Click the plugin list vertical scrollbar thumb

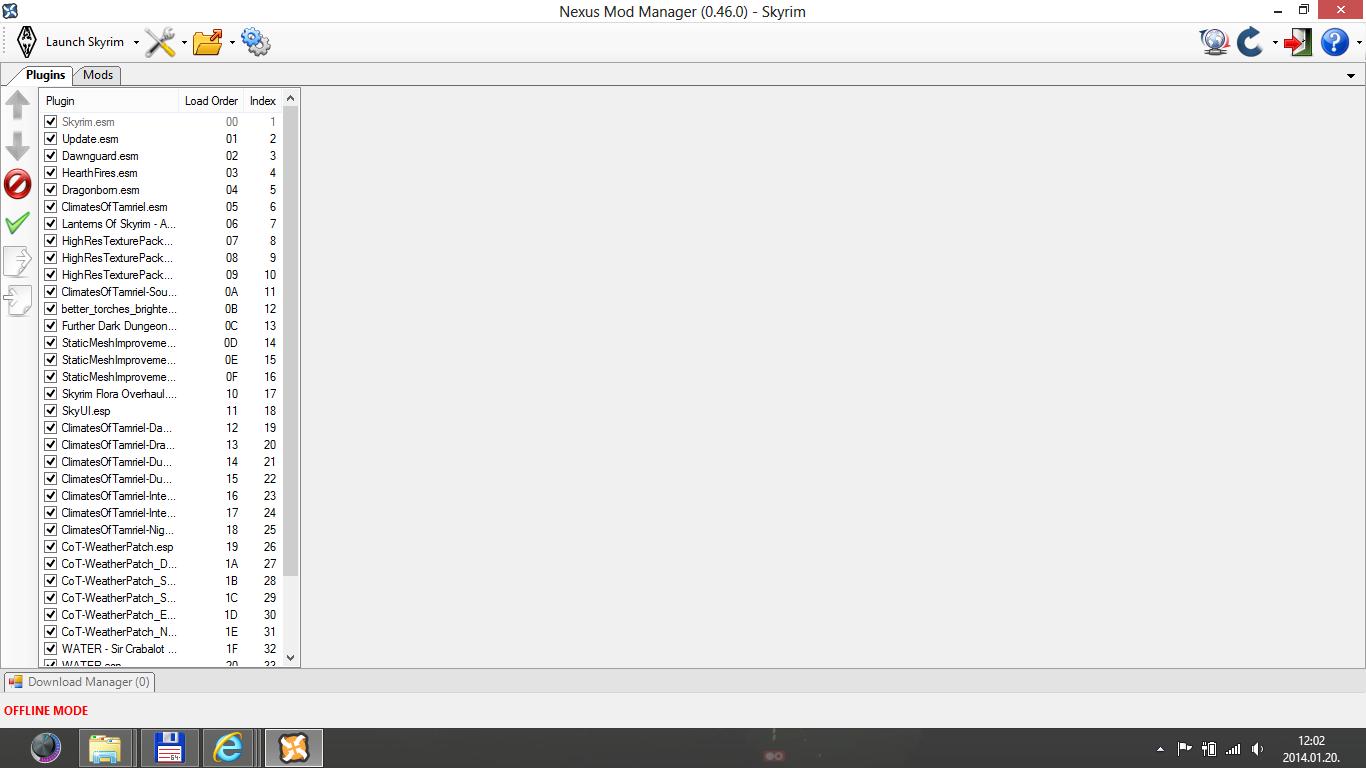(291, 341)
